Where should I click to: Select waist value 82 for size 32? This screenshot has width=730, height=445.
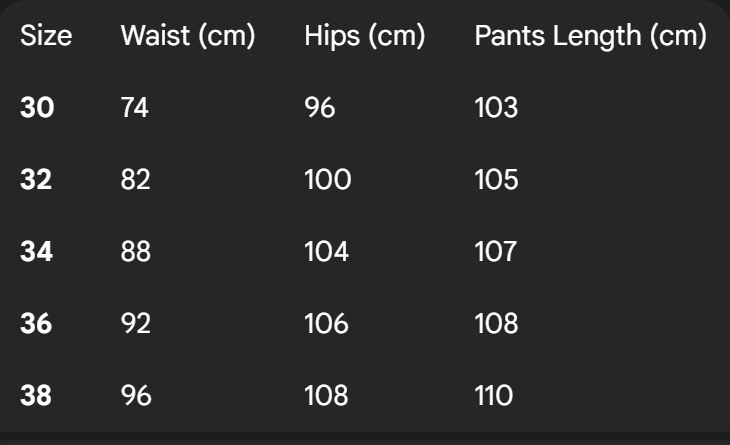136,180
